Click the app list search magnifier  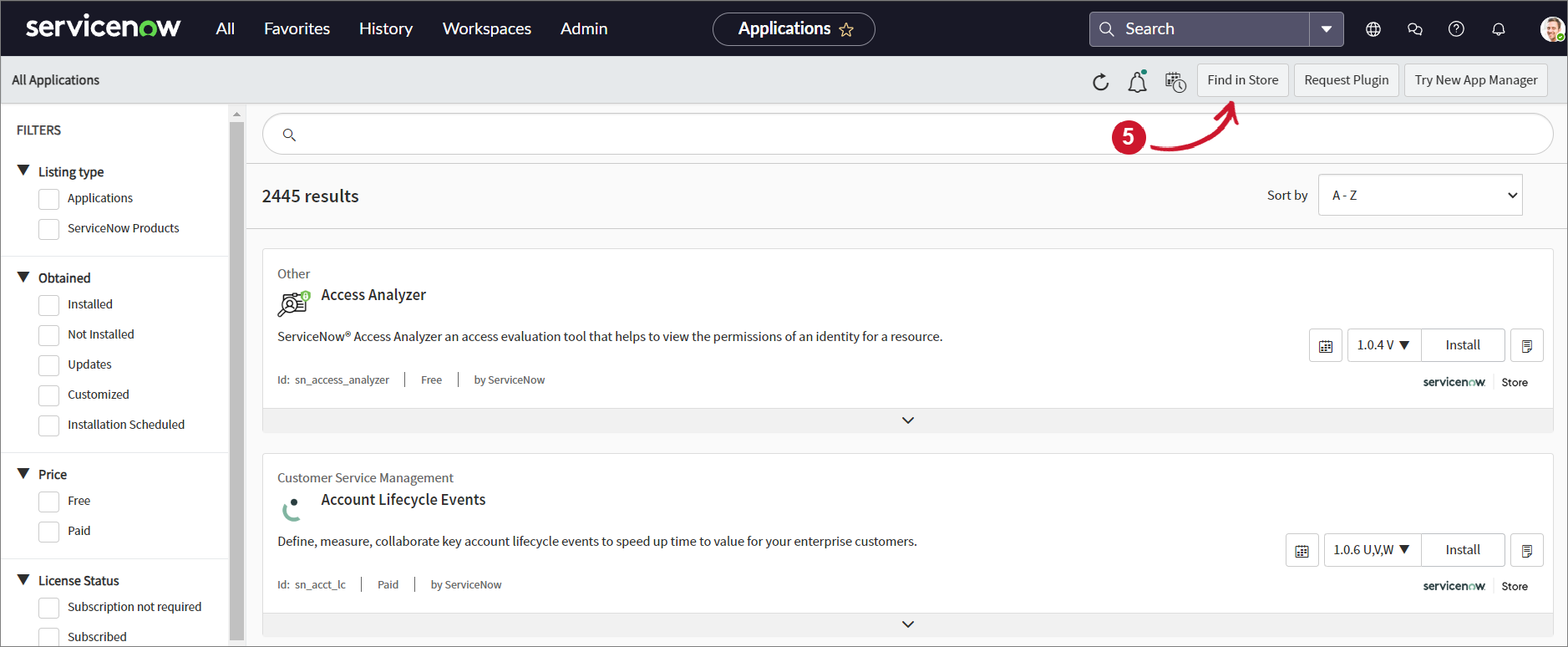[x=289, y=135]
